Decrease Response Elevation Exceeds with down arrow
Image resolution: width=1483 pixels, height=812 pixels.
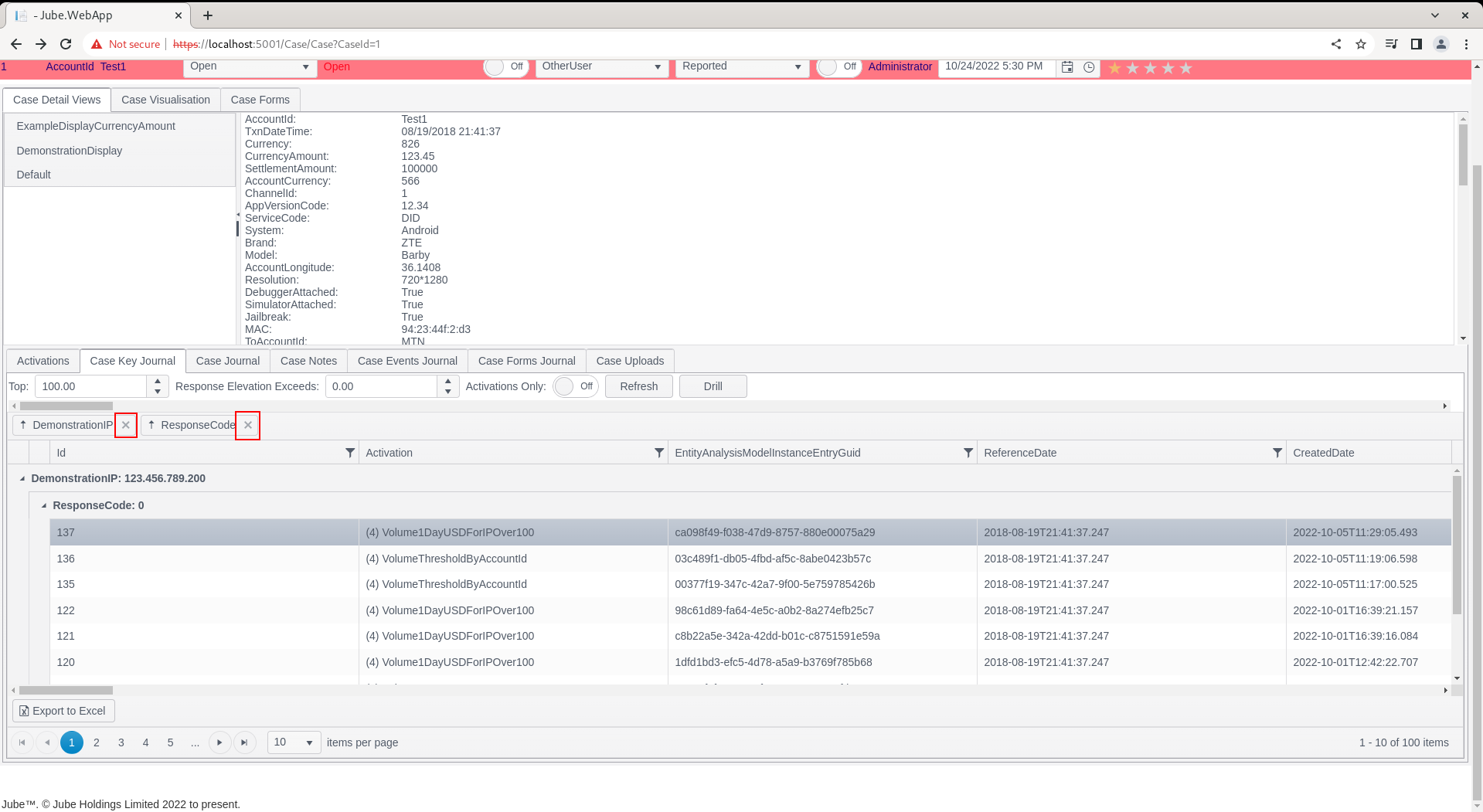click(448, 392)
